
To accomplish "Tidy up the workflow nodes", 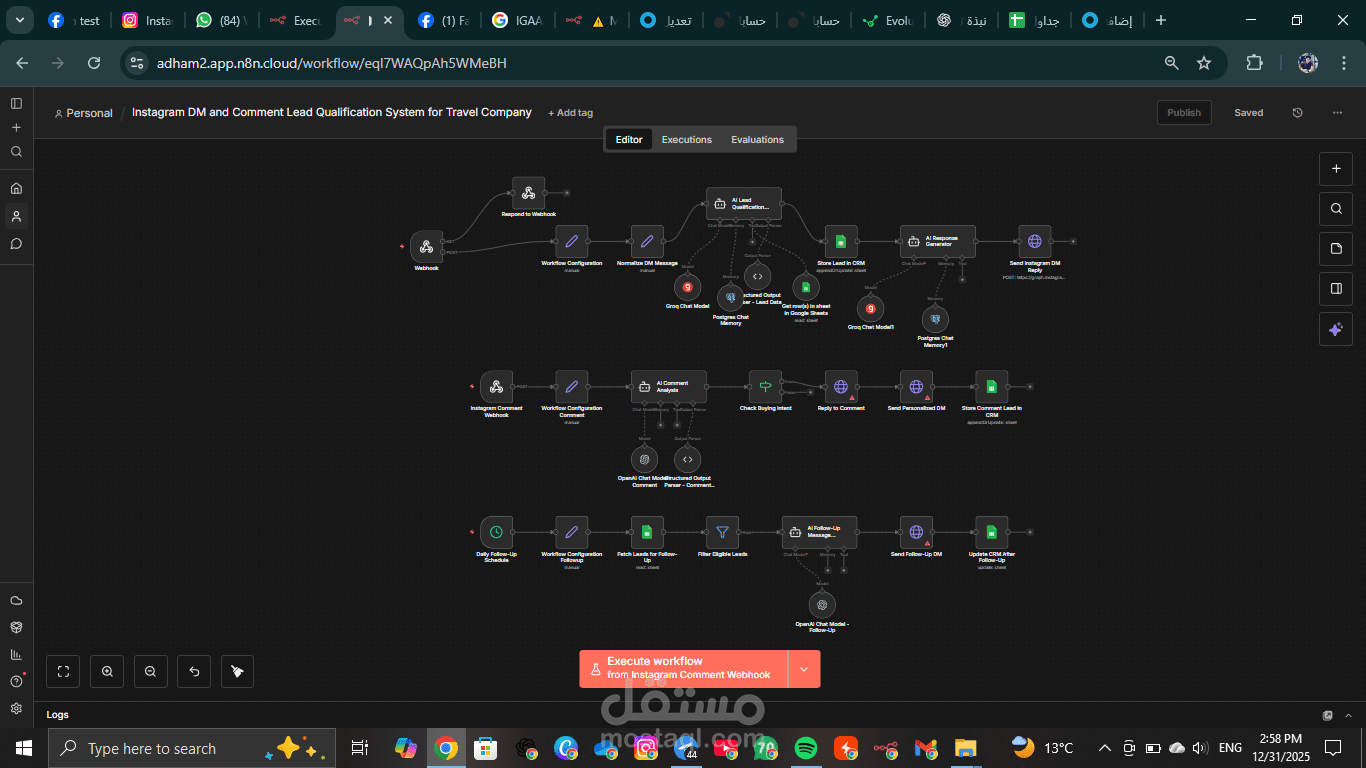I will pyautogui.click(x=237, y=672).
